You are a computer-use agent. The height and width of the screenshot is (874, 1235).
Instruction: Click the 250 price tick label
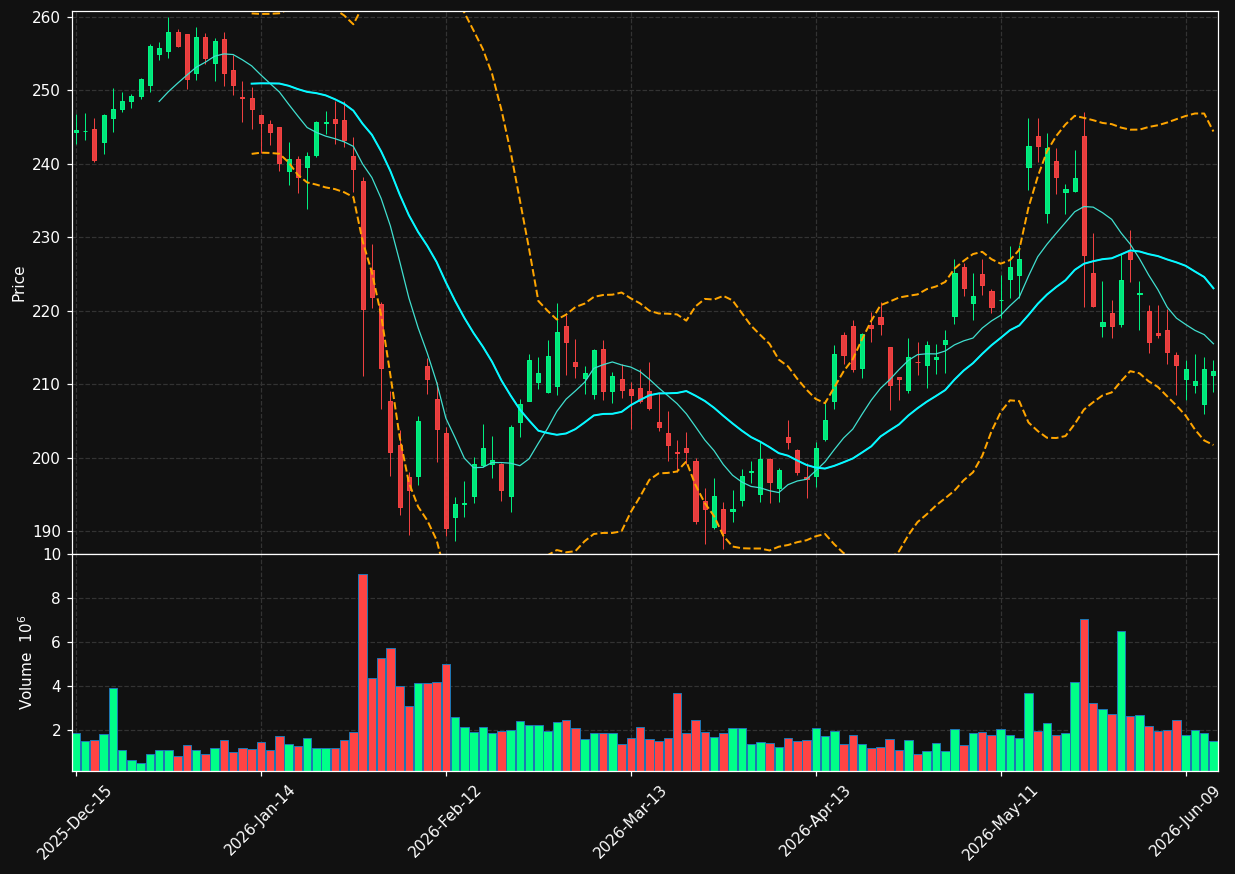click(x=48, y=90)
